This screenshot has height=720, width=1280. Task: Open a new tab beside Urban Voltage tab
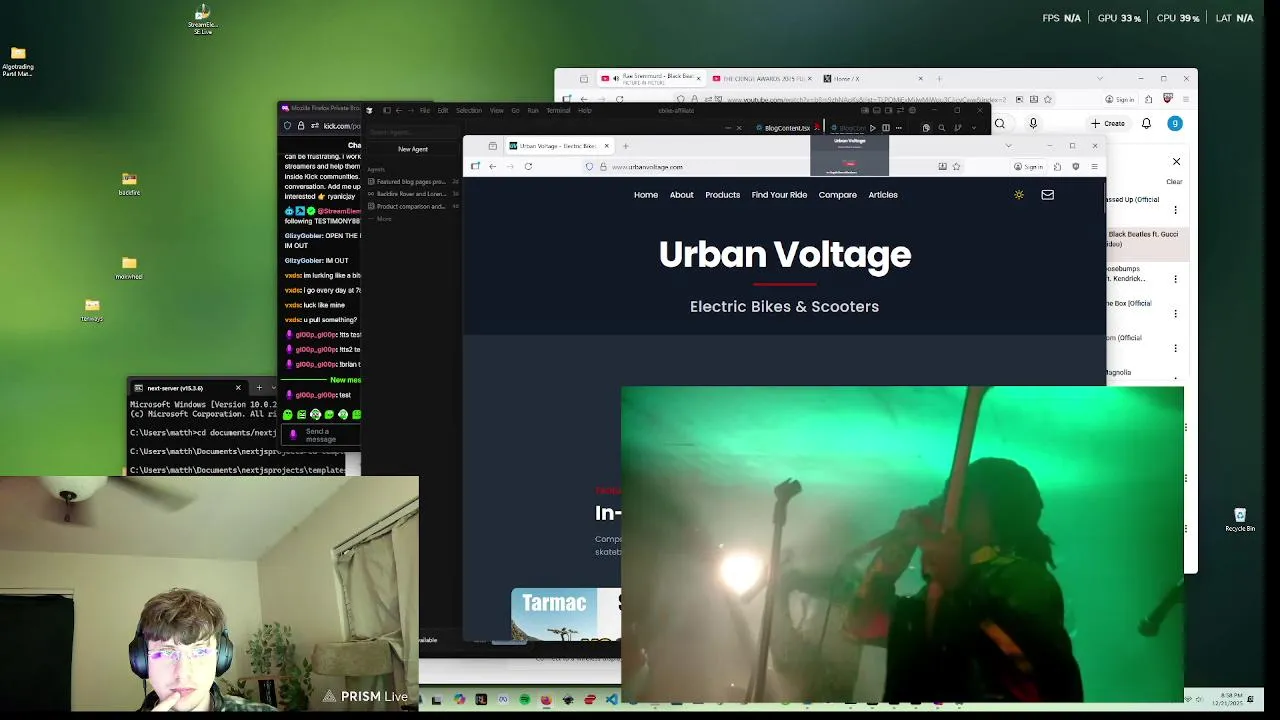coord(626,146)
